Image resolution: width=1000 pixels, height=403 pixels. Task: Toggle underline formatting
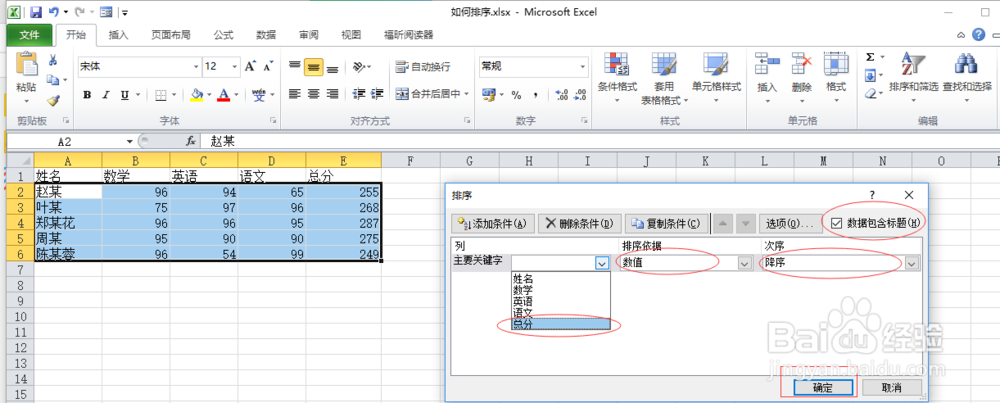click(x=124, y=95)
